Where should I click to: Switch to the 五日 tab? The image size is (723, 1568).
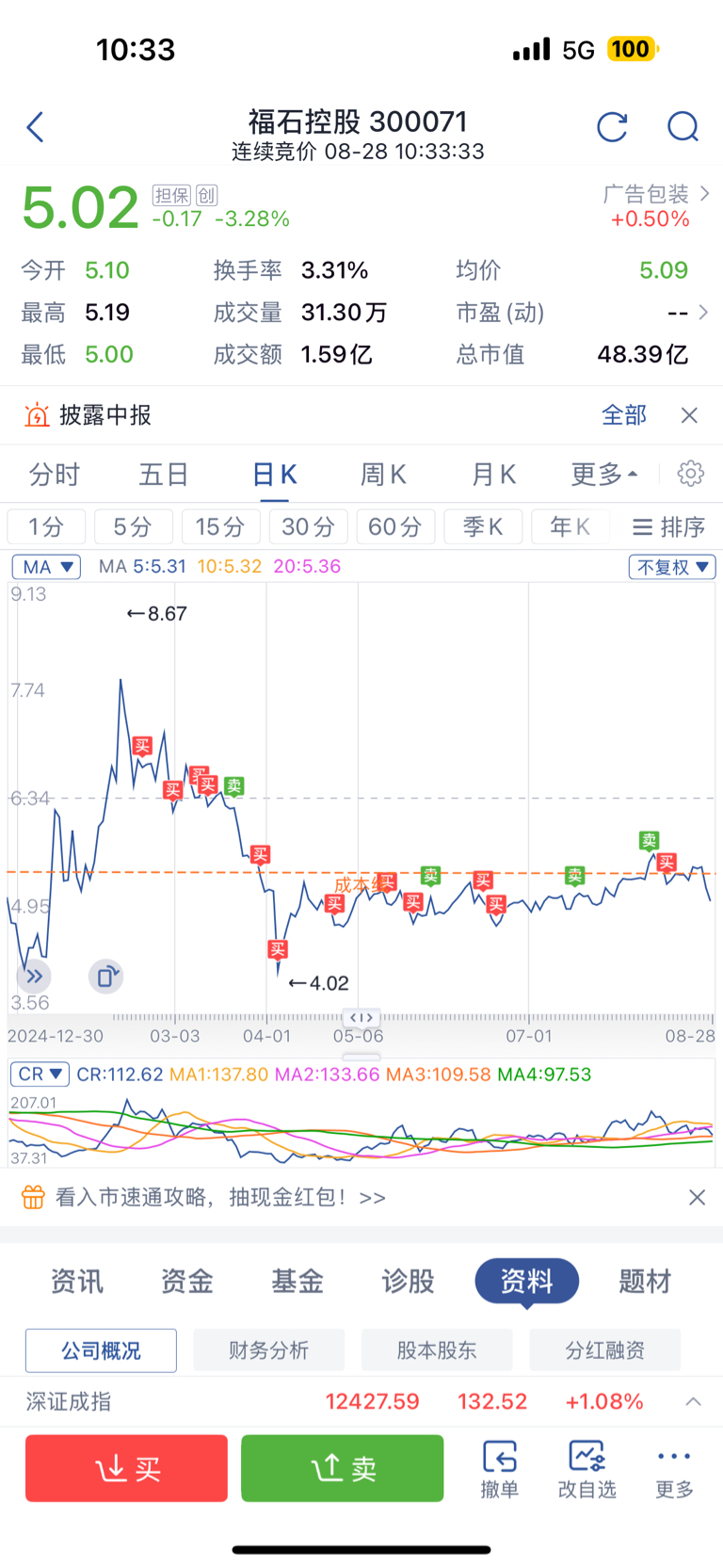pyautogui.click(x=164, y=474)
